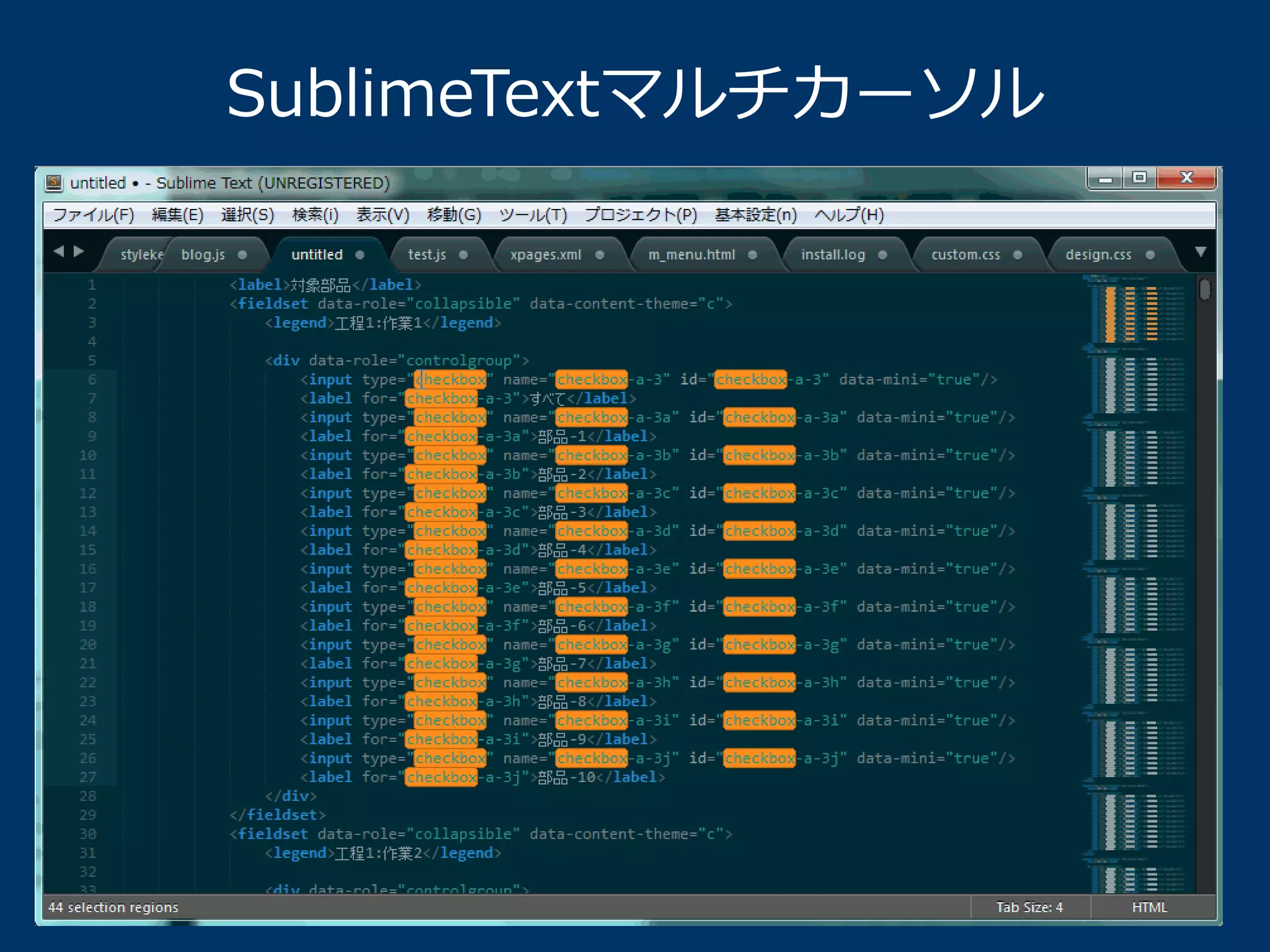Screen dimensions: 1270x952
Task: Open the ファイル(F) menu
Action: tap(93, 214)
